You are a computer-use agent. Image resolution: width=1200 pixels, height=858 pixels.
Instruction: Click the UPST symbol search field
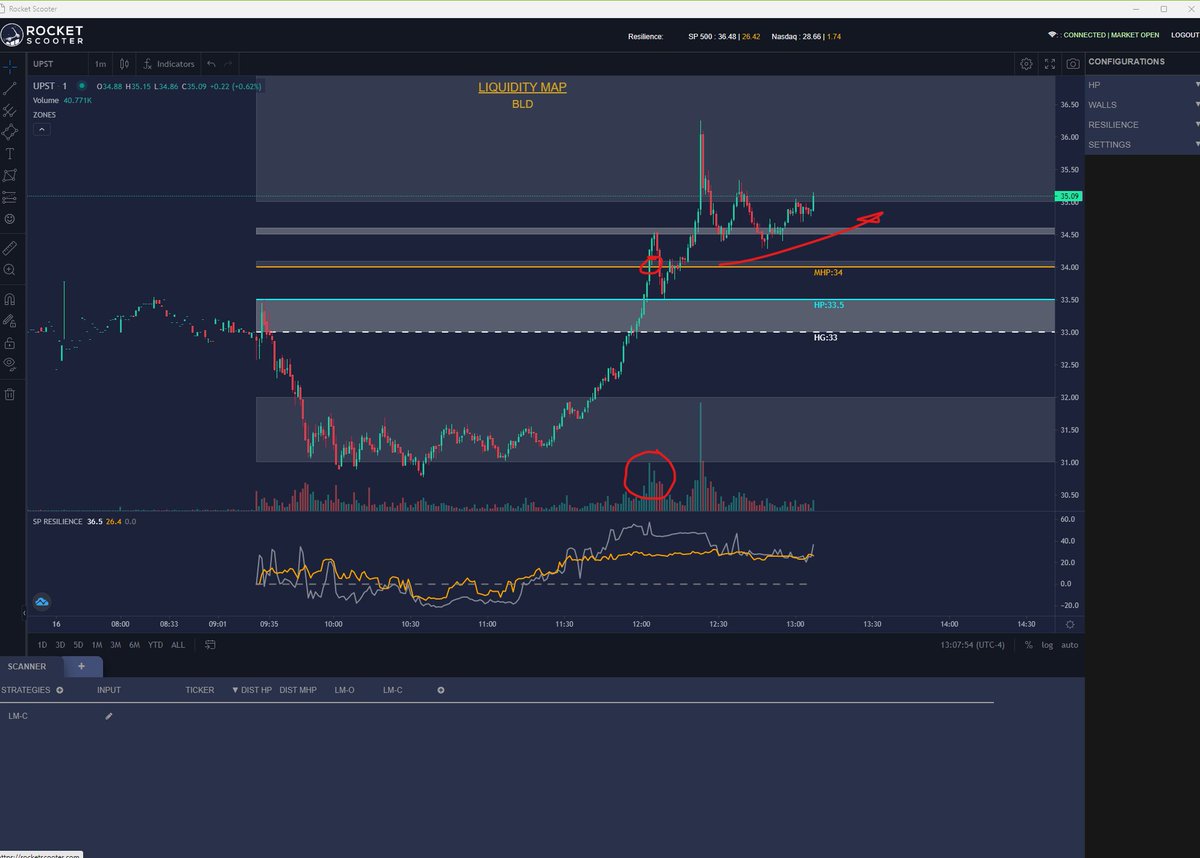click(x=55, y=64)
